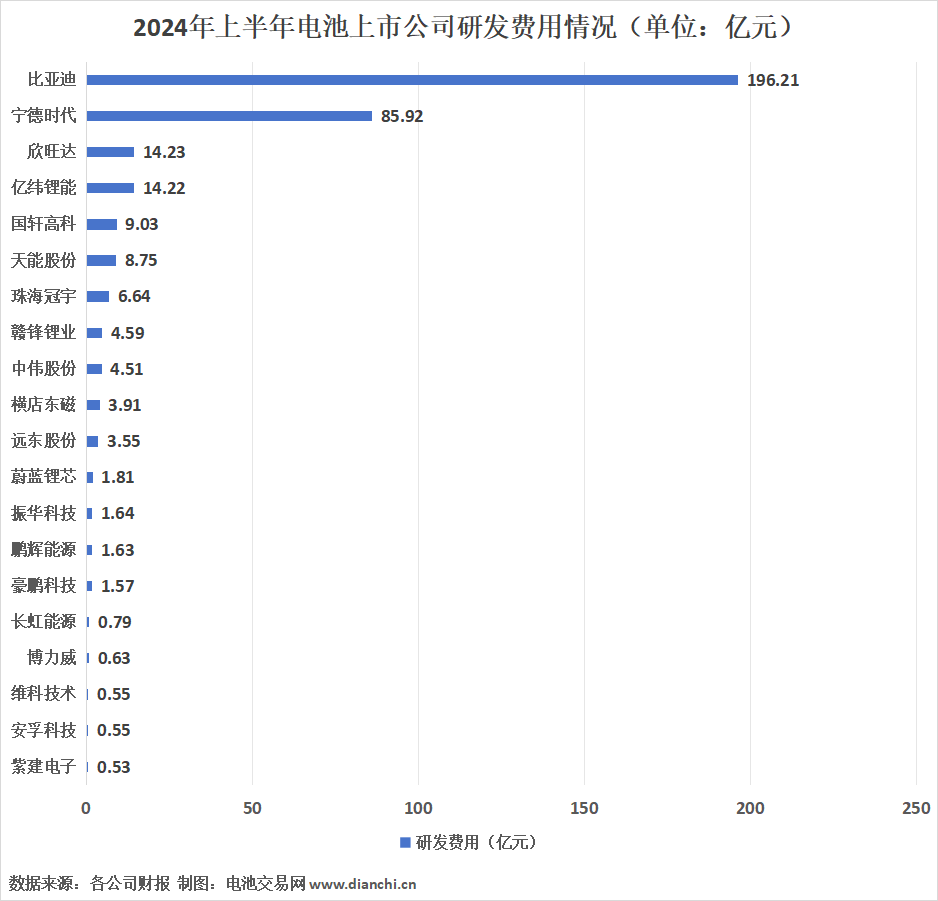Click the value label 196.21
This screenshot has width=938, height=901.
pos(773,80)
